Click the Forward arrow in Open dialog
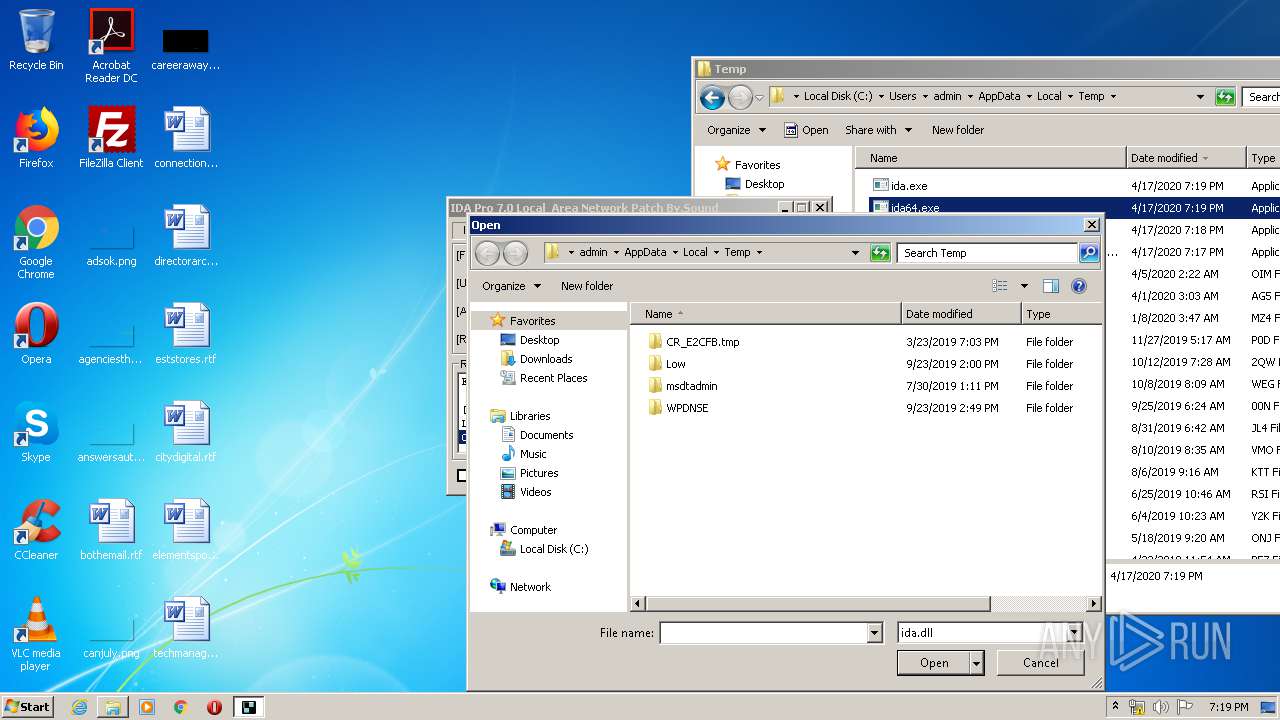This screenshot has width=1280, height=720. tap(515, 253)
